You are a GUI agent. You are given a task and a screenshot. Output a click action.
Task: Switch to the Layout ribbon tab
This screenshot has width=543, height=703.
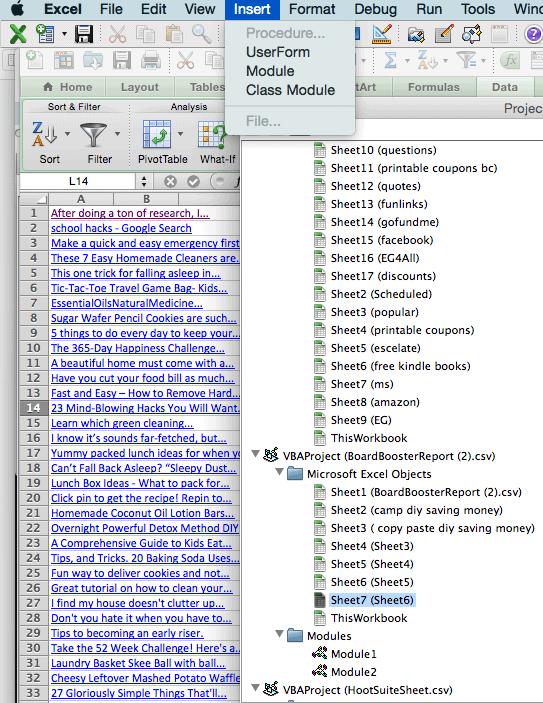tap(139, 87)
